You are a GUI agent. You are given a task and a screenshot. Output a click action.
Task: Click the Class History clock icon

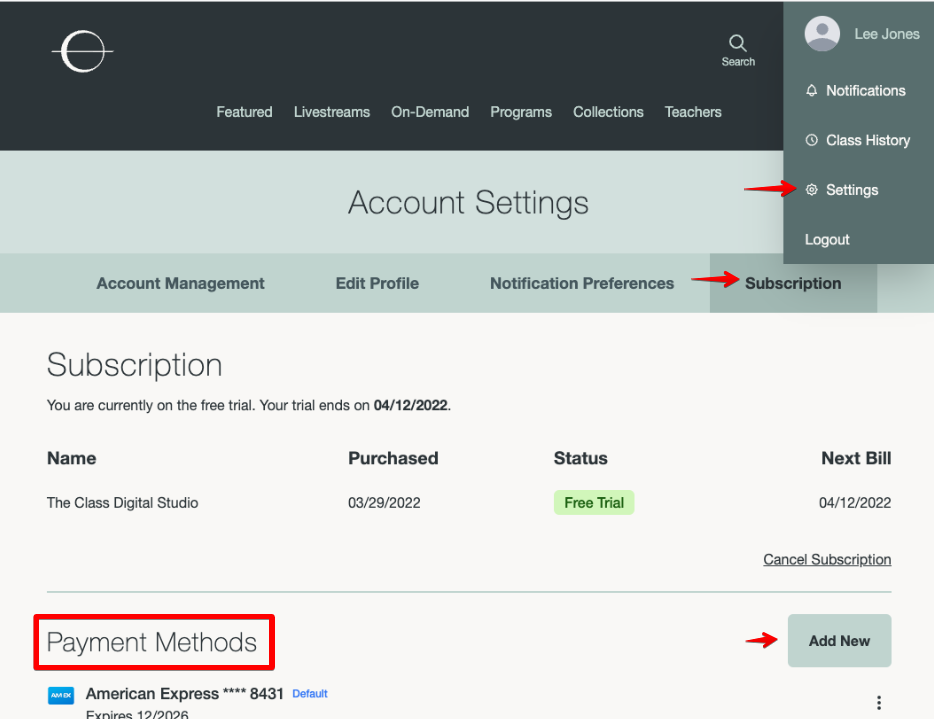click(x=811, y=141)
